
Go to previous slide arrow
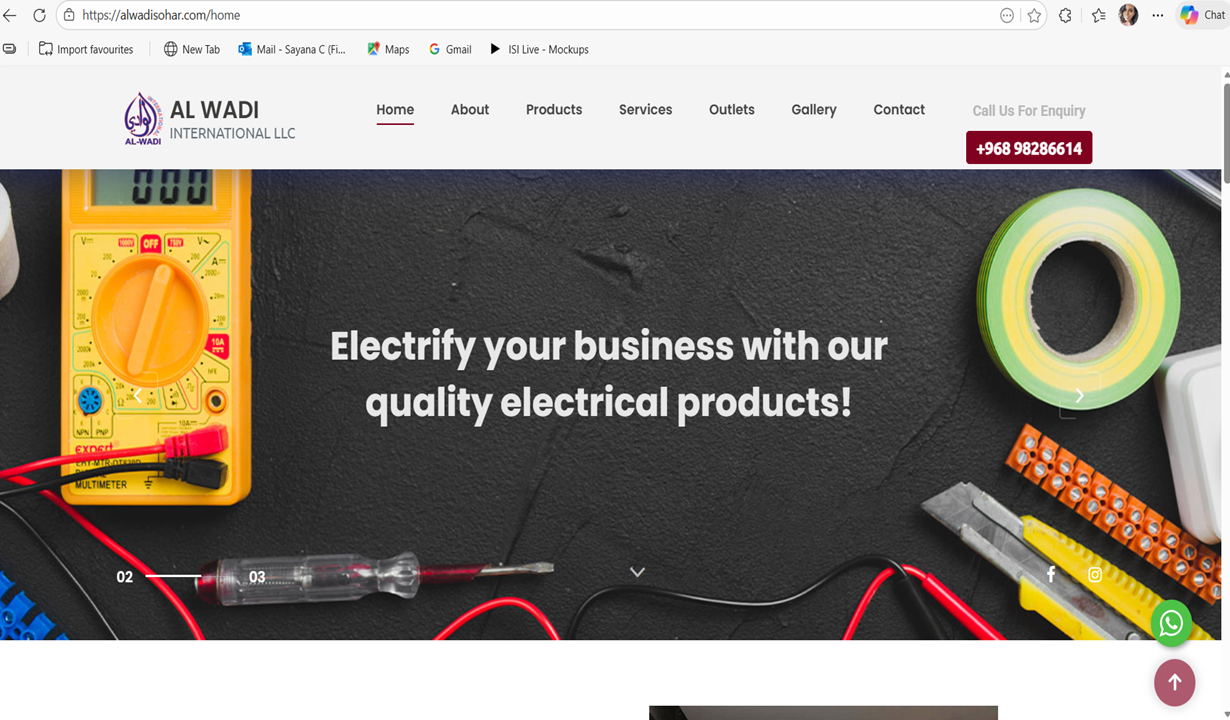point(138,396)
